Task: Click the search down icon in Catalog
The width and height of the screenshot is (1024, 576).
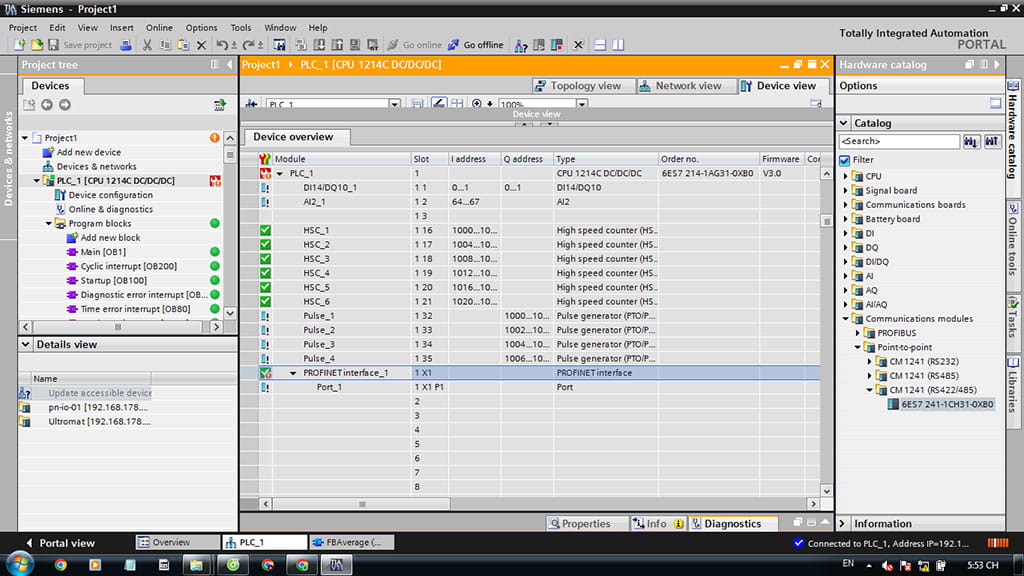Action: point(971,142)
